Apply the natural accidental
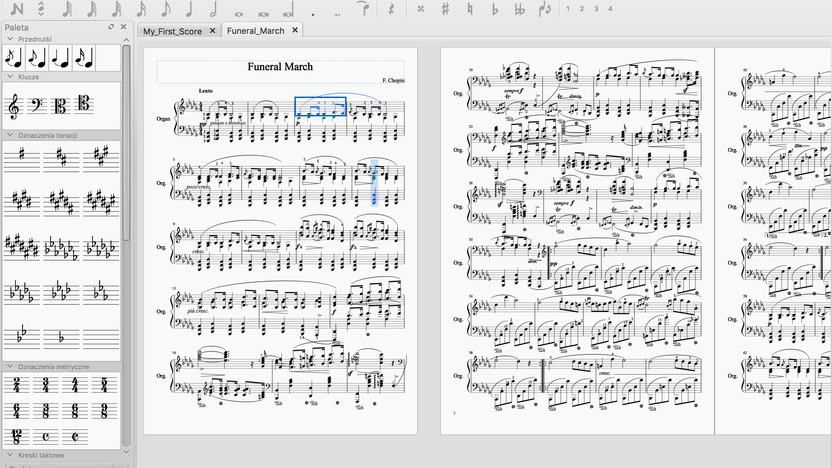 coord(470,8)
